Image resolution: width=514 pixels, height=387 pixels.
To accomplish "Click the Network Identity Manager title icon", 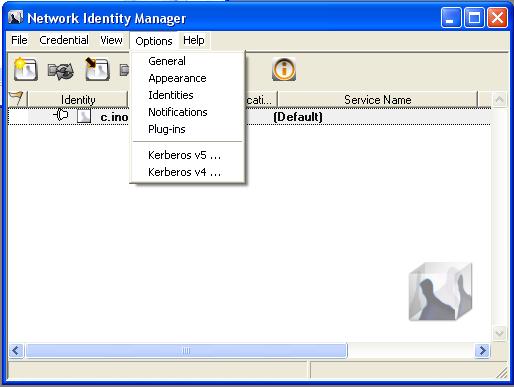I will pos(16,17).
